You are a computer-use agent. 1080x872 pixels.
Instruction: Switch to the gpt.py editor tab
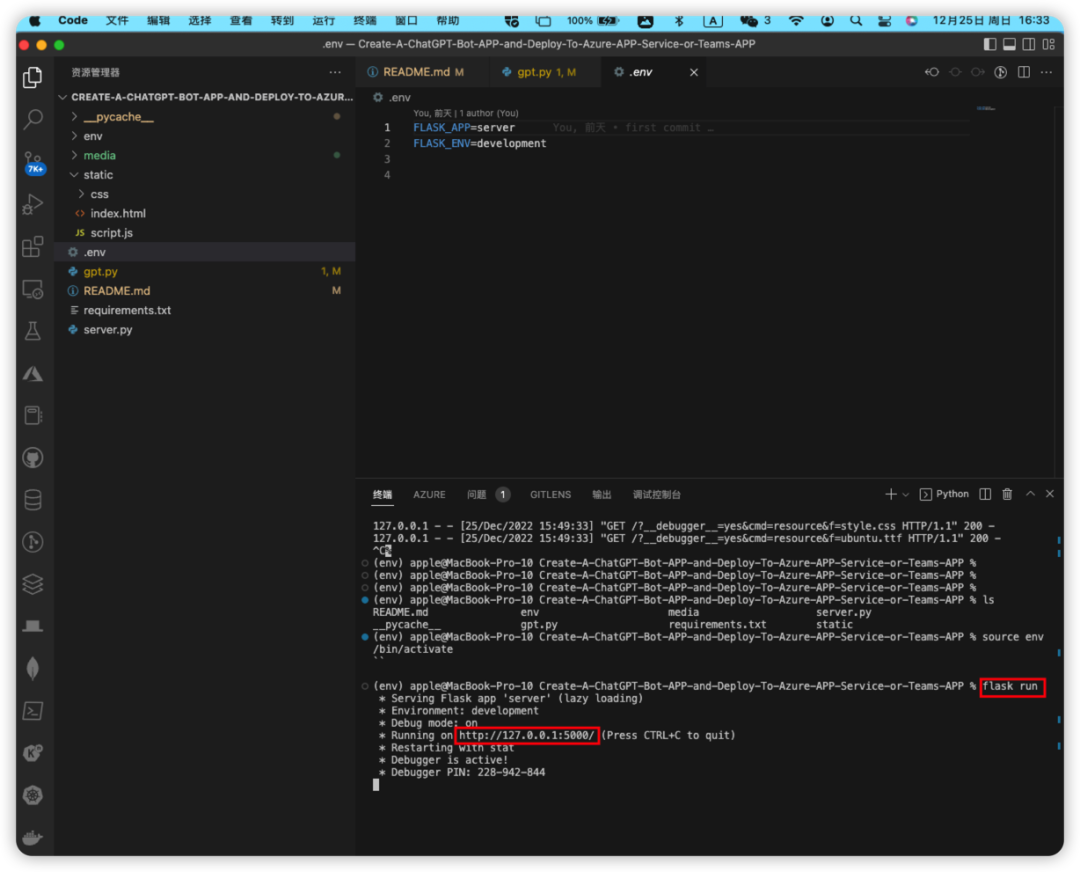point(540,72)
